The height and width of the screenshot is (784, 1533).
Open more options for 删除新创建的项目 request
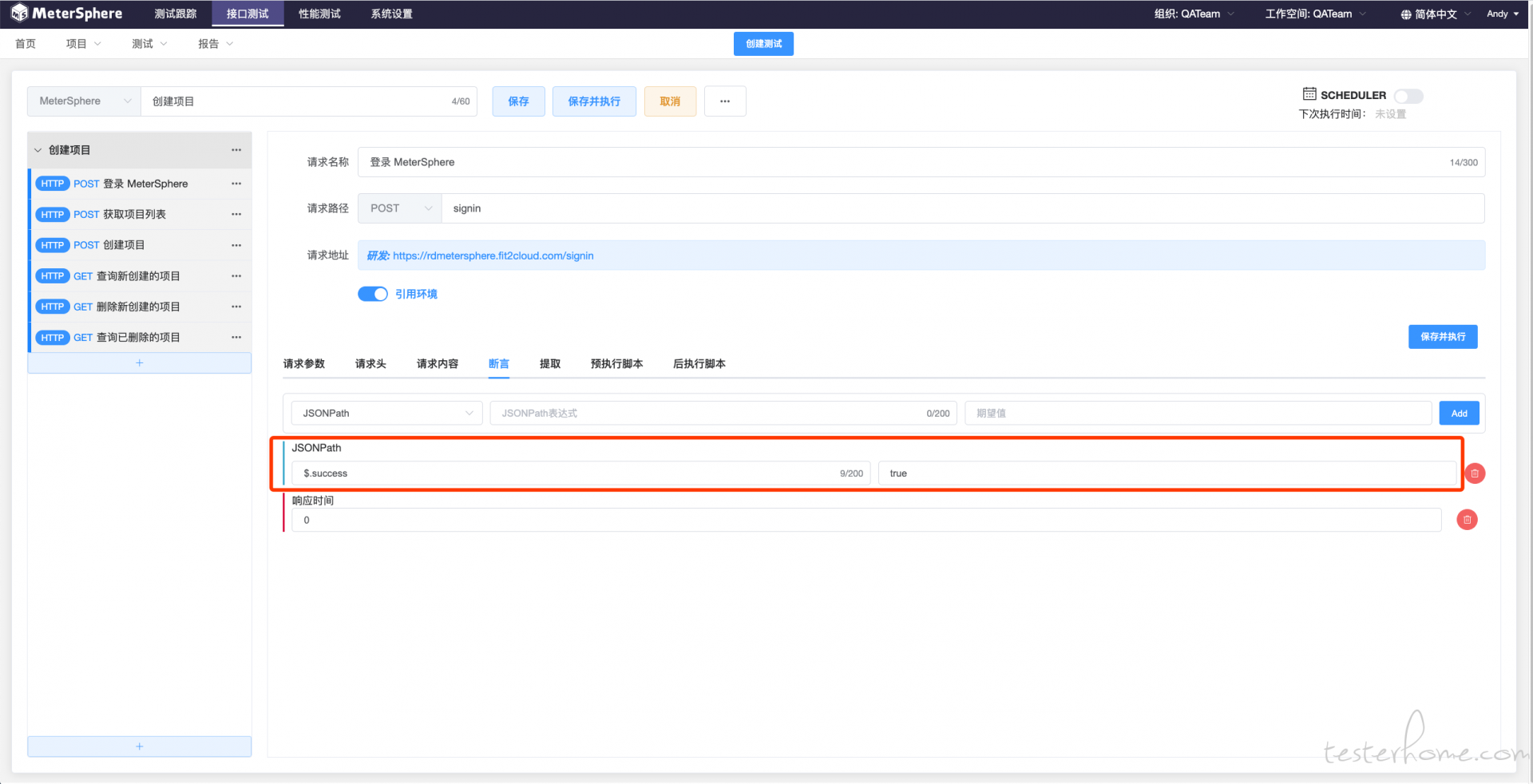[236, 307]
